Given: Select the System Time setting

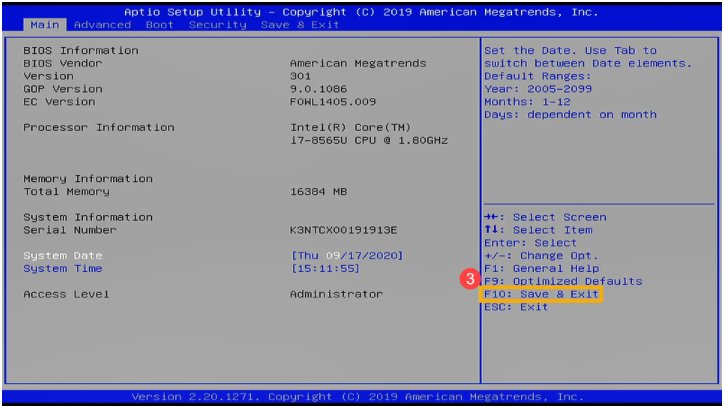Looking at the screenshot, I should tap(62, 269).
